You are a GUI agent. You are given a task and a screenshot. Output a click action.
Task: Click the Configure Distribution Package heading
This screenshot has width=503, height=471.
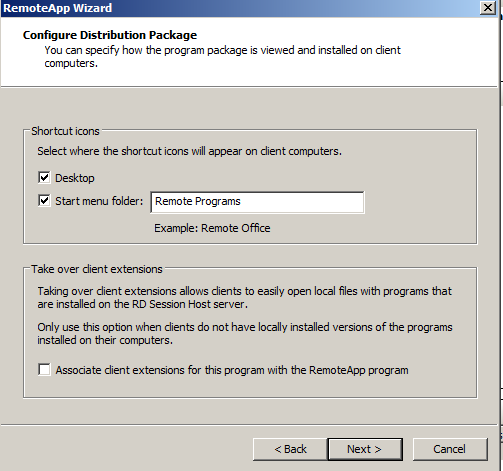[110, 35]
